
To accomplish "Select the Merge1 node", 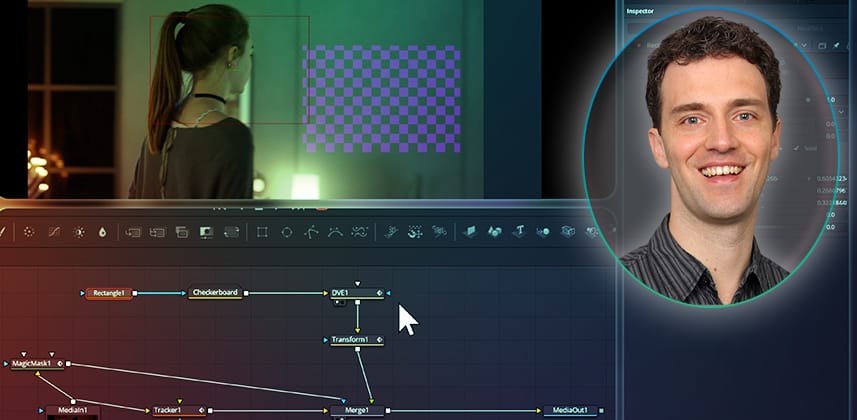I will (x=357, y=410).
